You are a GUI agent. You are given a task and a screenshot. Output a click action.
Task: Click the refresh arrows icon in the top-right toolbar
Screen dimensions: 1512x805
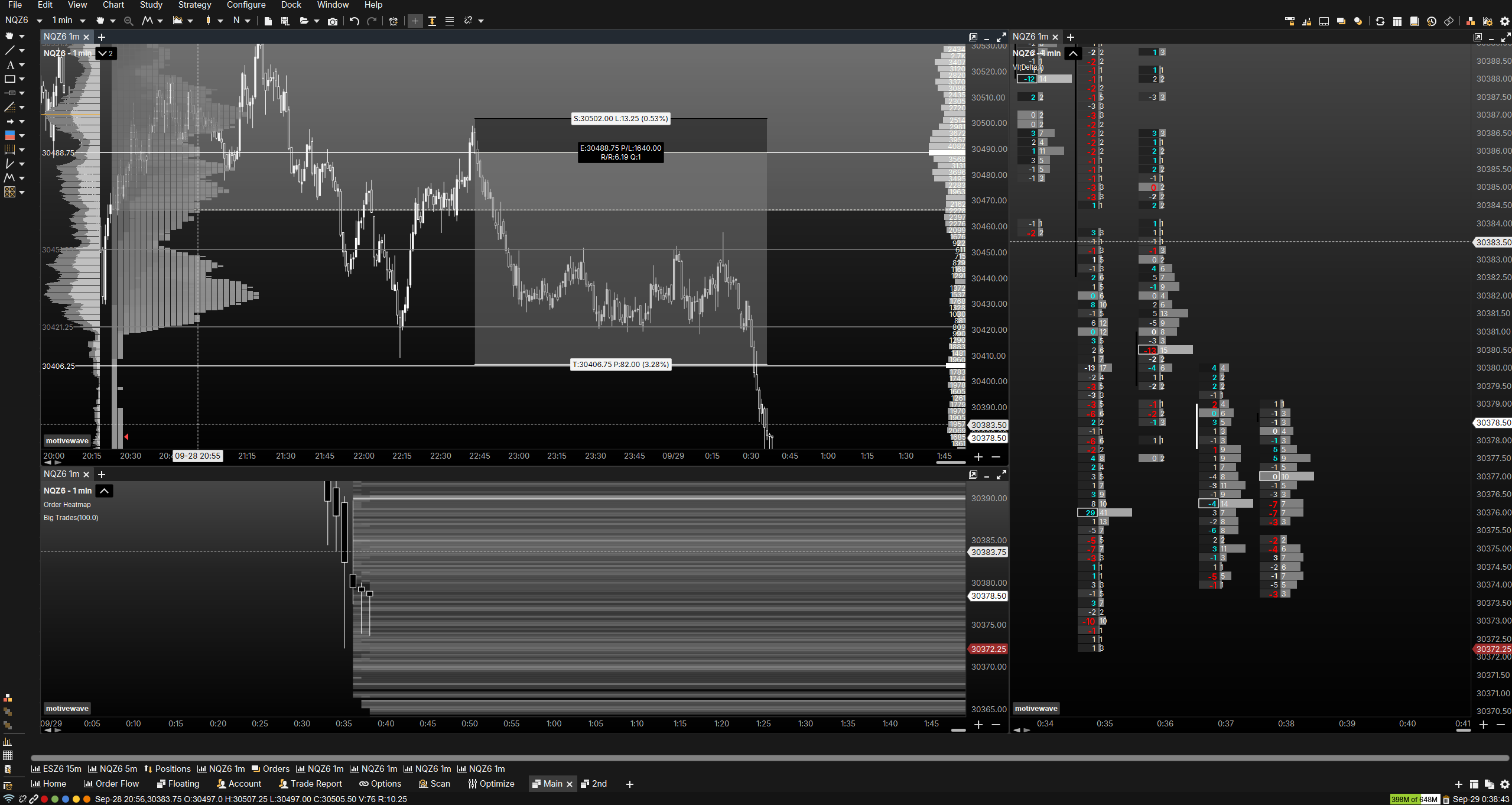[x=1380, y=21]
